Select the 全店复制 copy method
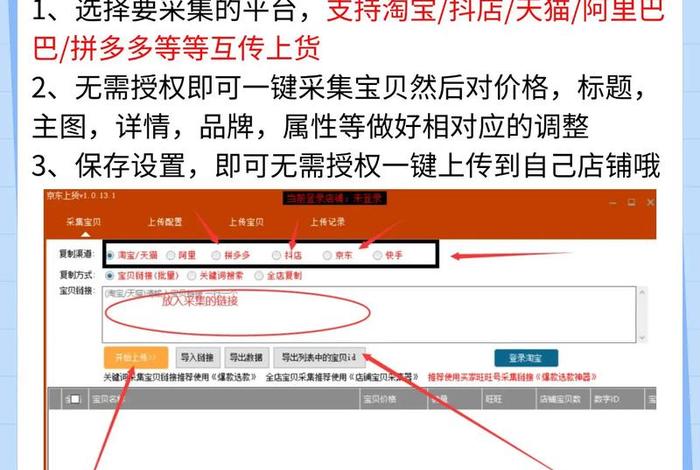This screenshot has width=700, height=470. [x=258, y=276]
